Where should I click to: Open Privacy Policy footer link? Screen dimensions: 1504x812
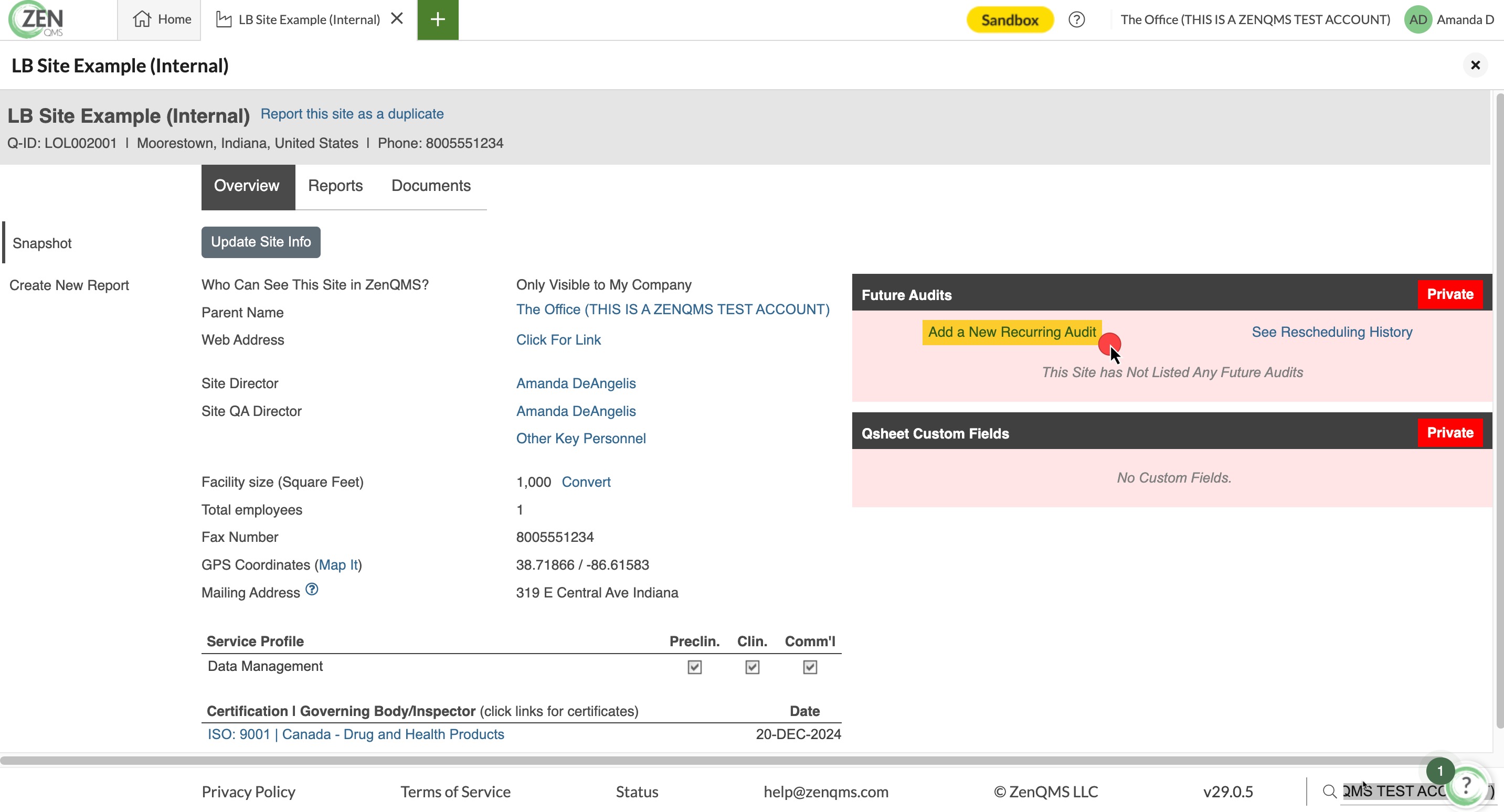click(x=249, y=792)
